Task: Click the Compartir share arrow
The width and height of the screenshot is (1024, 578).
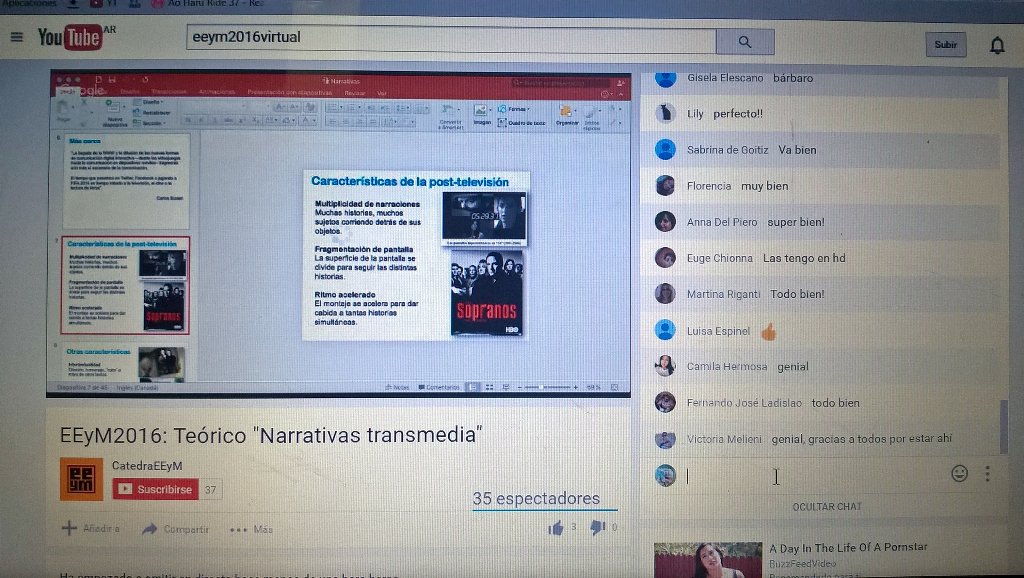Action: pyautogui.click(x=150, y=528)
